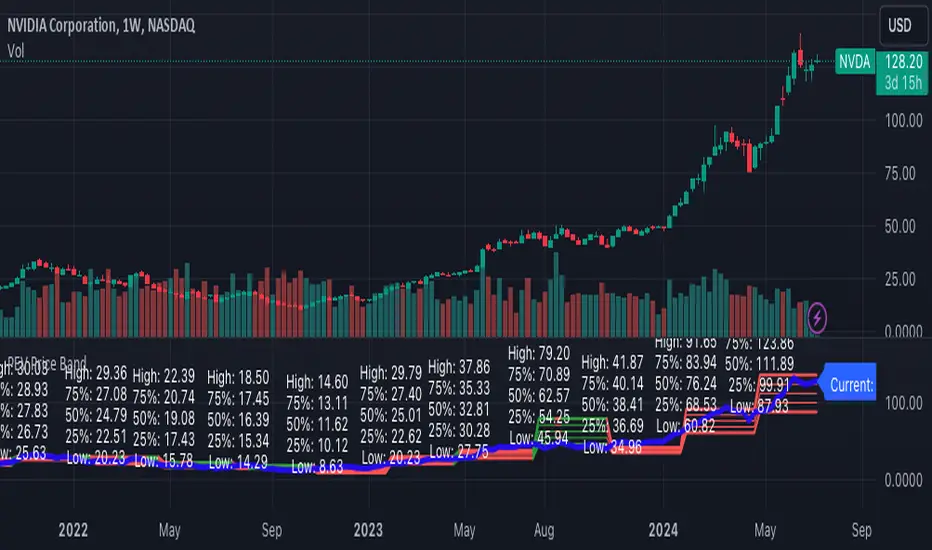The width and height of the screenshot is (932, 550).
Task: Click the 'High: 79.20' band label
Action: pos(539,353)
